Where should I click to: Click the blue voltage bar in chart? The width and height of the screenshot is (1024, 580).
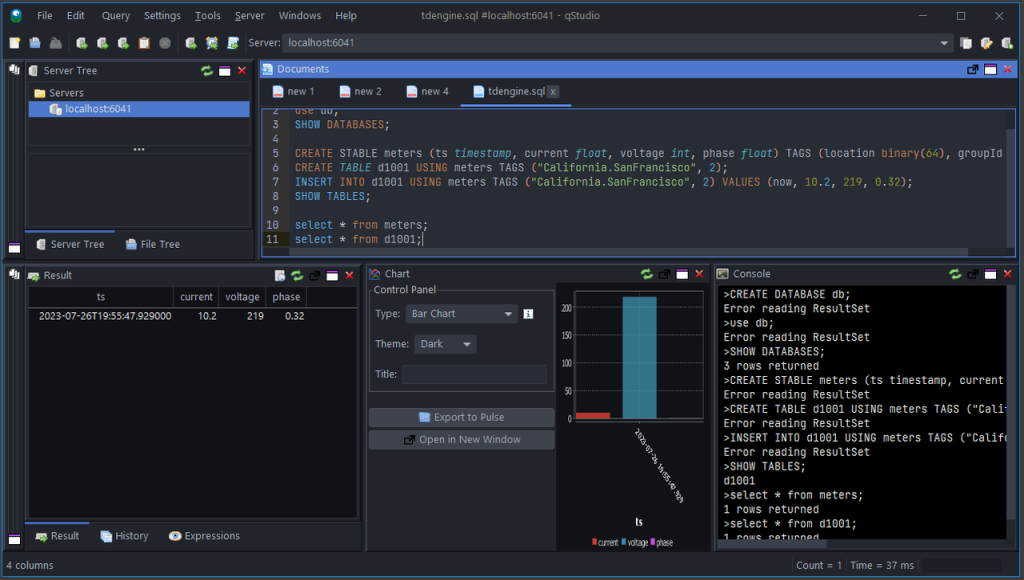click(639, 357)
